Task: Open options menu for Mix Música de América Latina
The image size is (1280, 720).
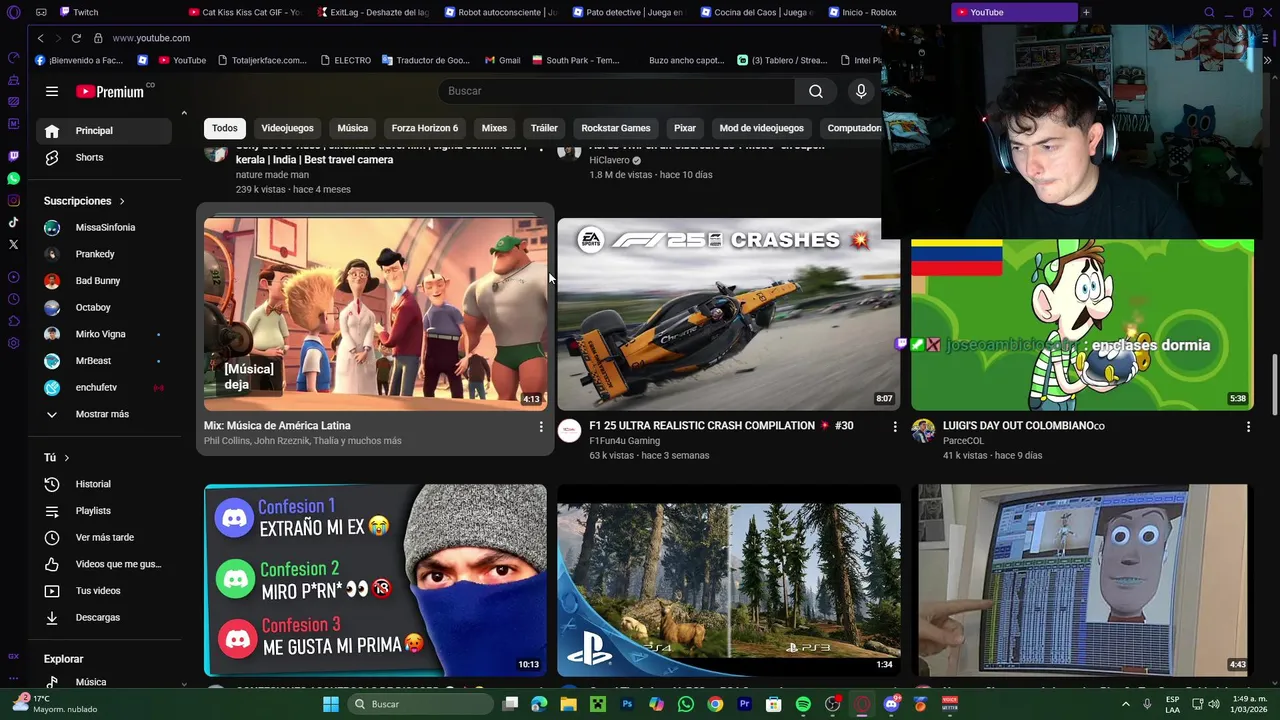Action: click(x=541, y=427)
